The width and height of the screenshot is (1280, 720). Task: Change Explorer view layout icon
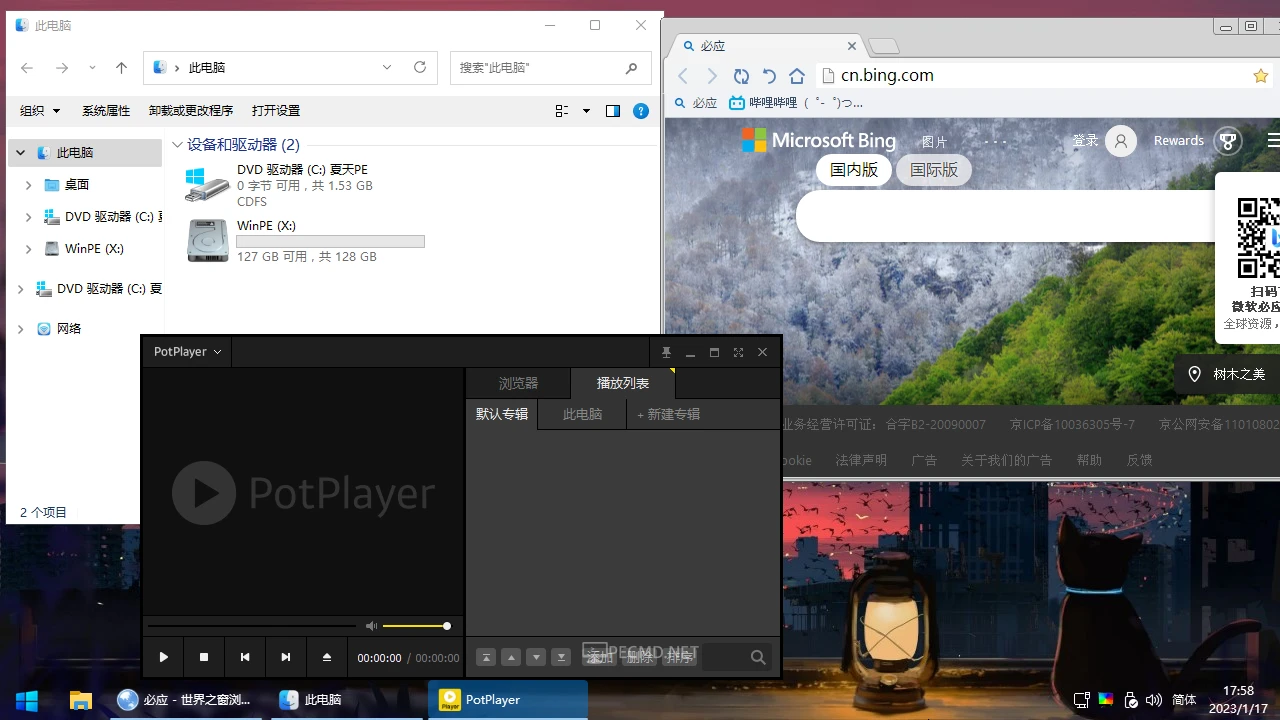562,111
